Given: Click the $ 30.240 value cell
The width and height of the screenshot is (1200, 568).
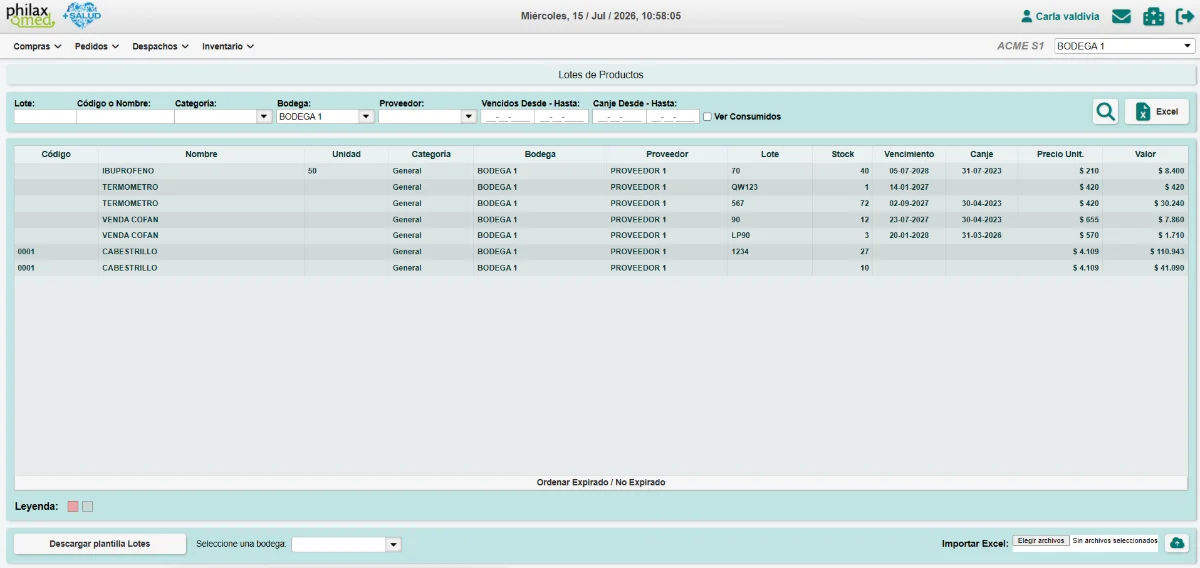Looking at the screenshot, I should pos(1145,203).
